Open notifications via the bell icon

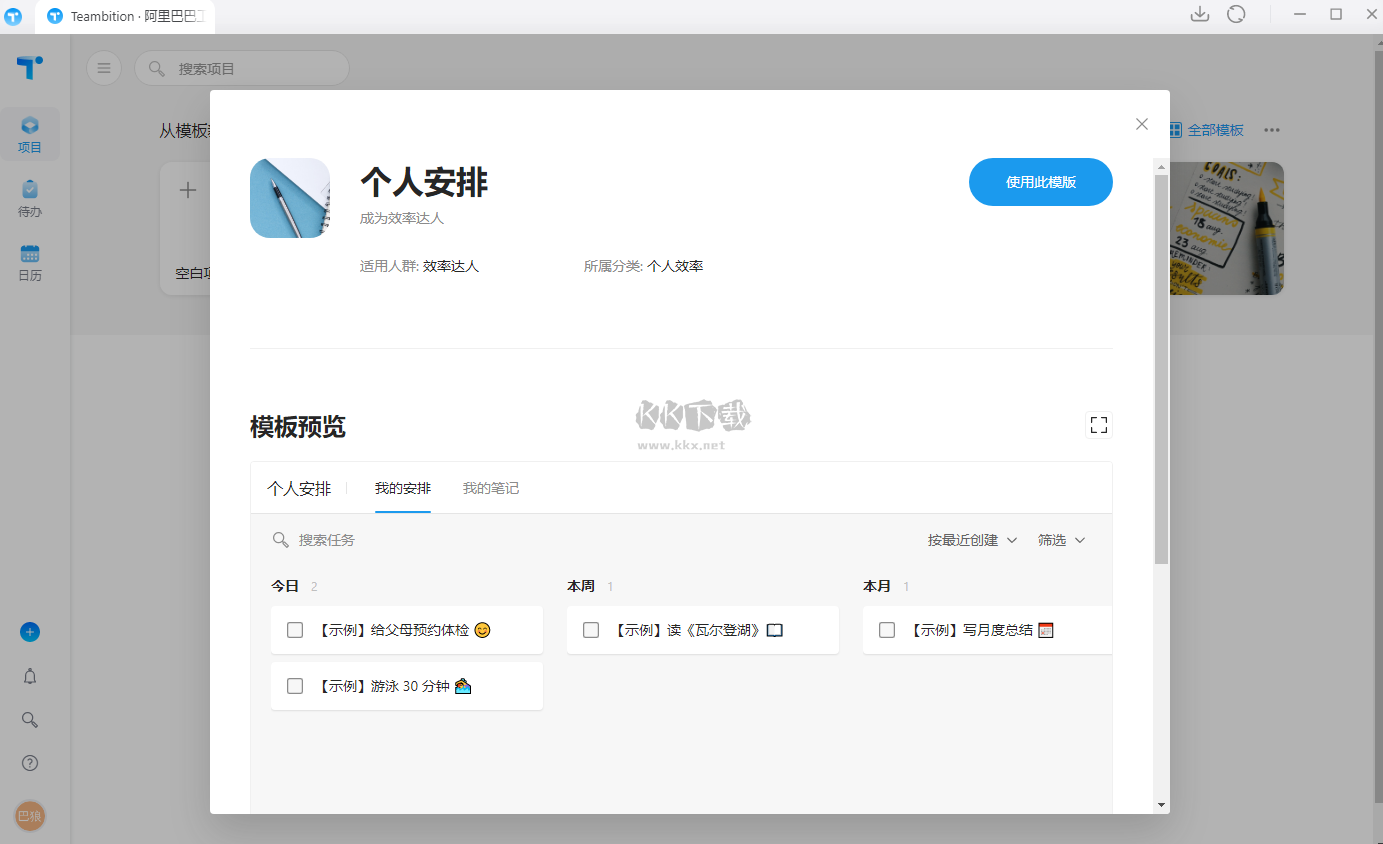pos(29,676)
